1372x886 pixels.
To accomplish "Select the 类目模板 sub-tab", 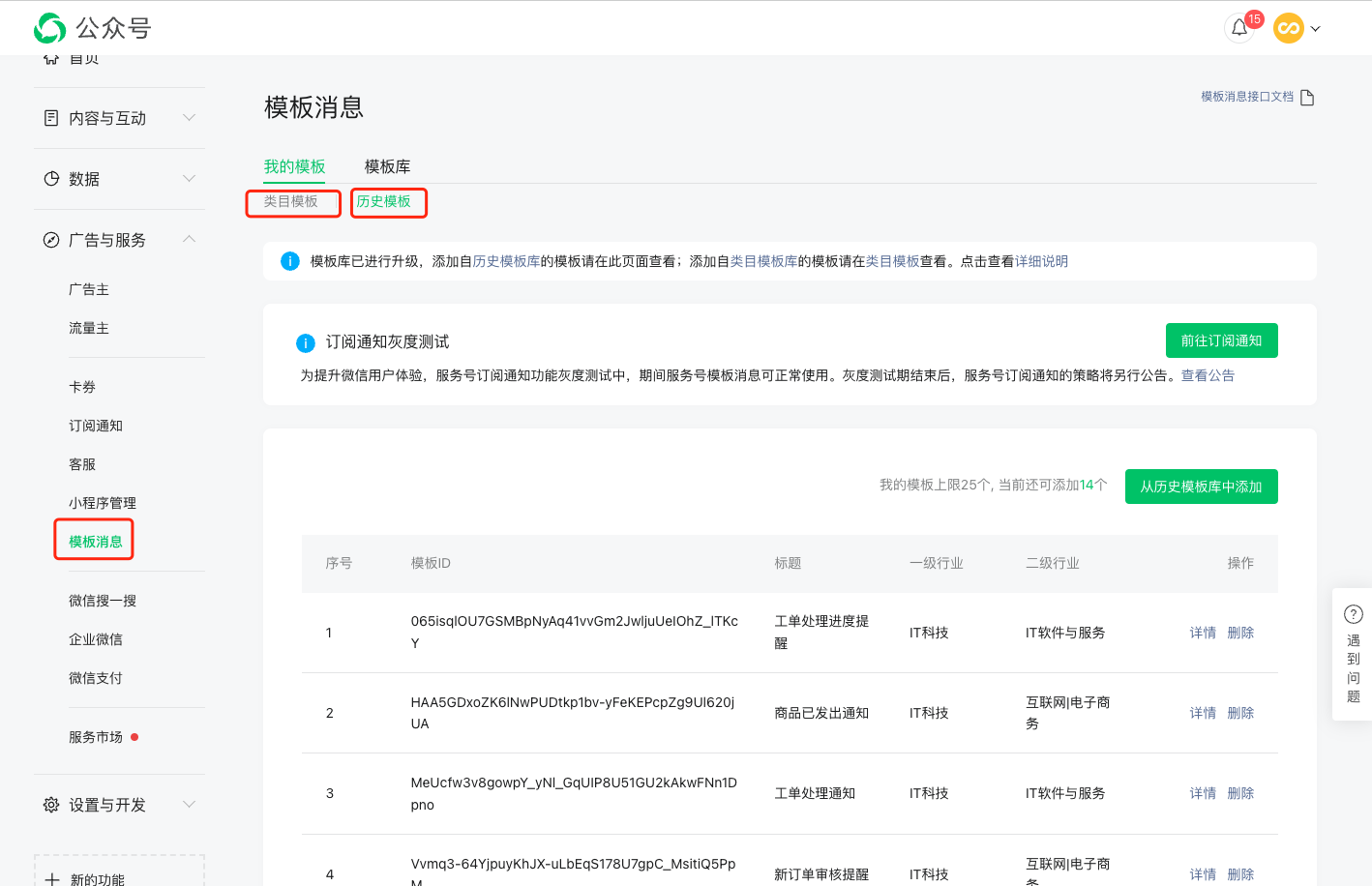I will click(291, 201).
